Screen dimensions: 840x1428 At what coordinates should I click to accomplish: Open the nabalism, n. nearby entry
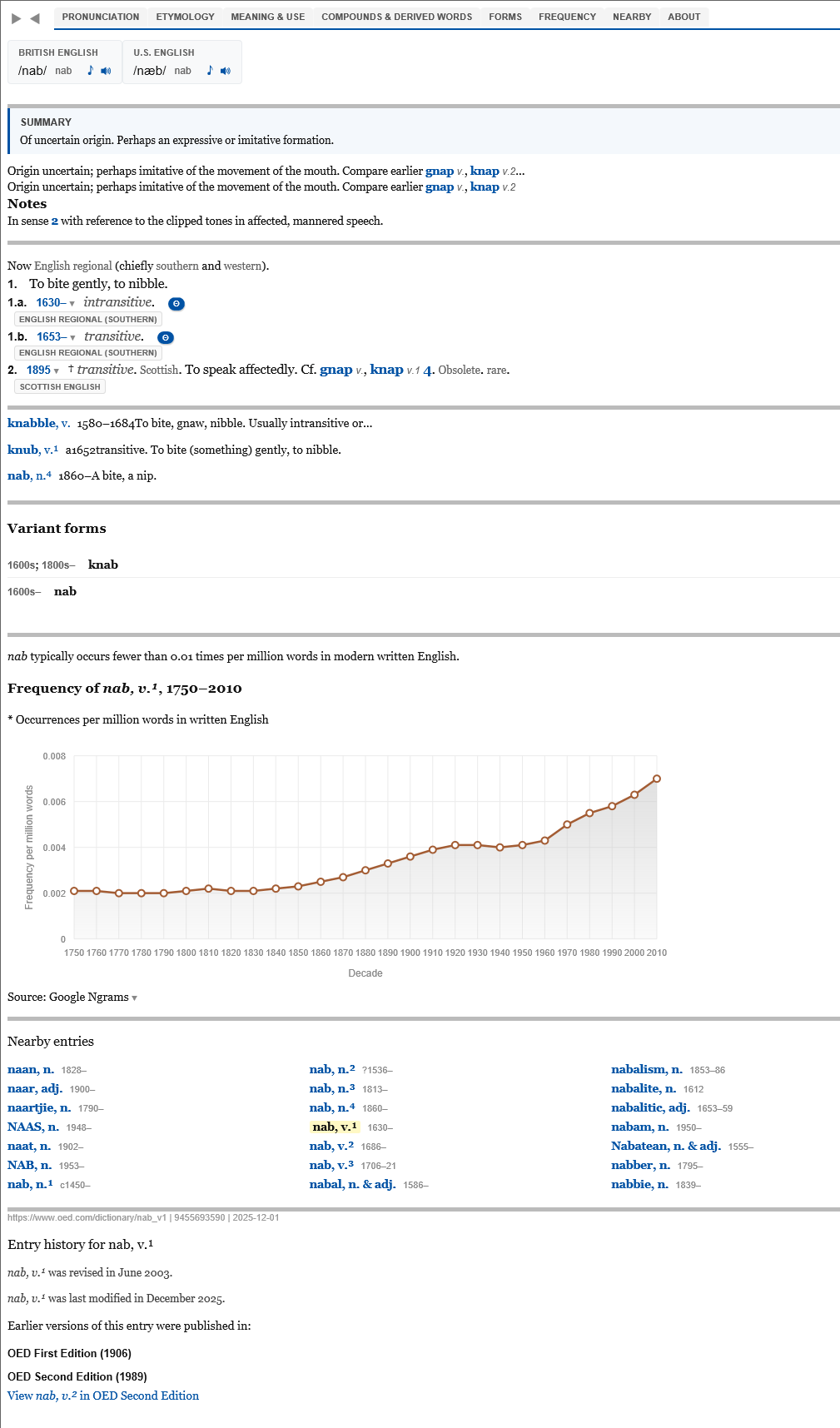click(646, 1069)
